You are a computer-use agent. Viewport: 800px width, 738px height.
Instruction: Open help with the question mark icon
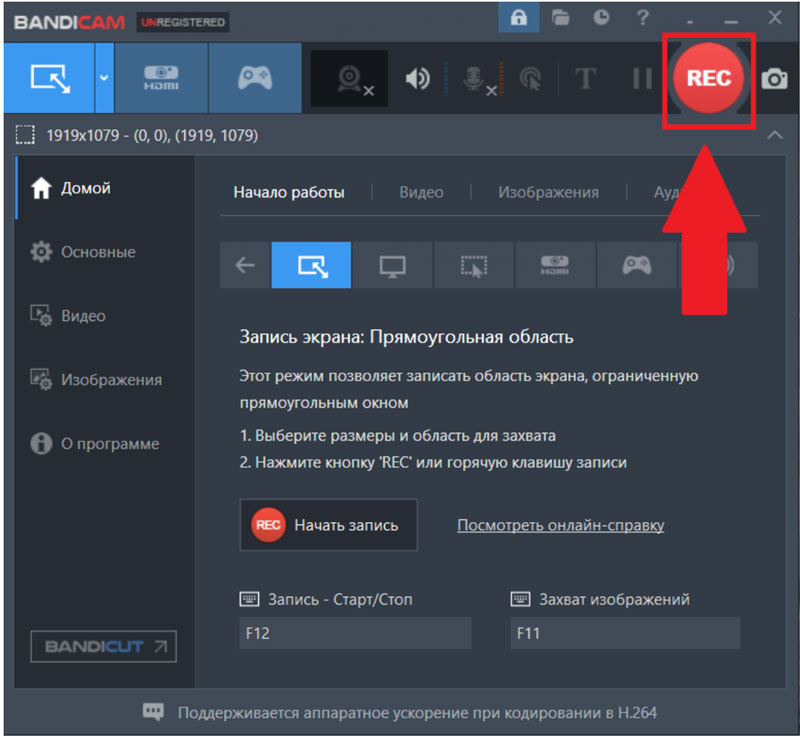pyautogui.click(x=643, y=18)
